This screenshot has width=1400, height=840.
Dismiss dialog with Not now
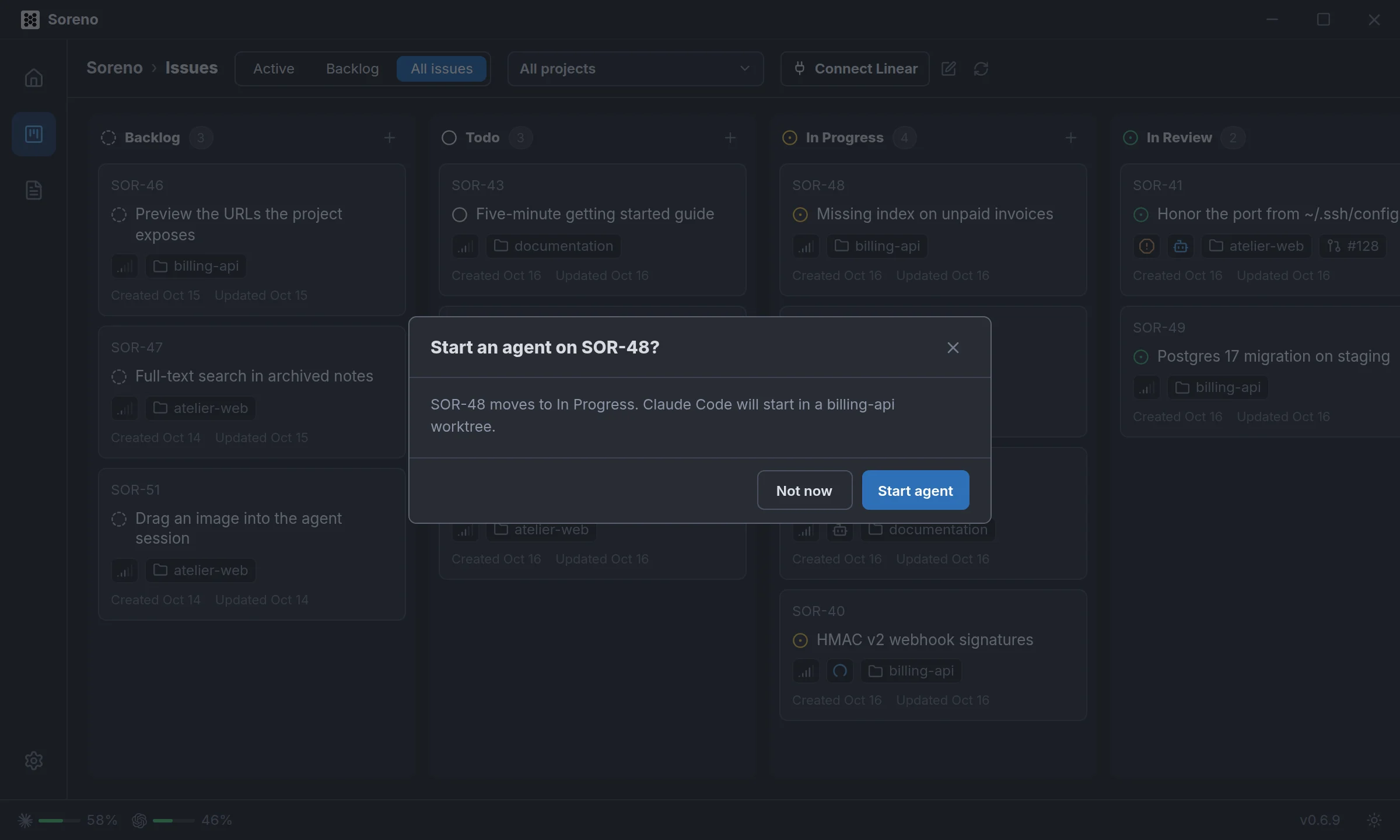[x=804, y=491]
